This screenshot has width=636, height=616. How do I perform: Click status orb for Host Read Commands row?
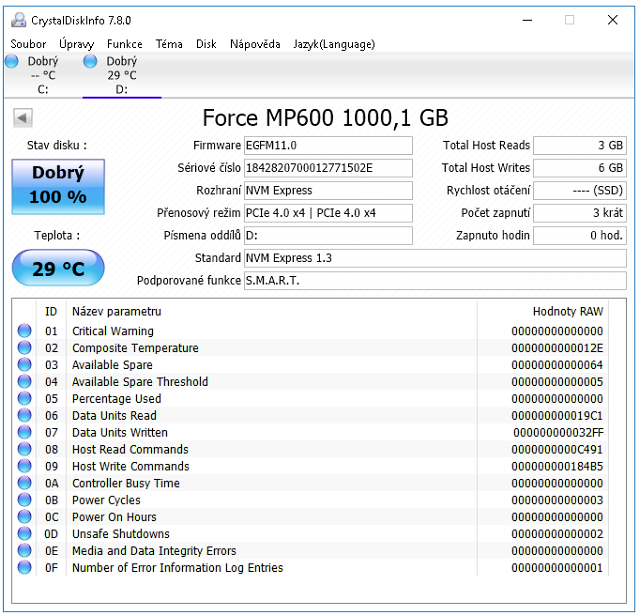24,449
